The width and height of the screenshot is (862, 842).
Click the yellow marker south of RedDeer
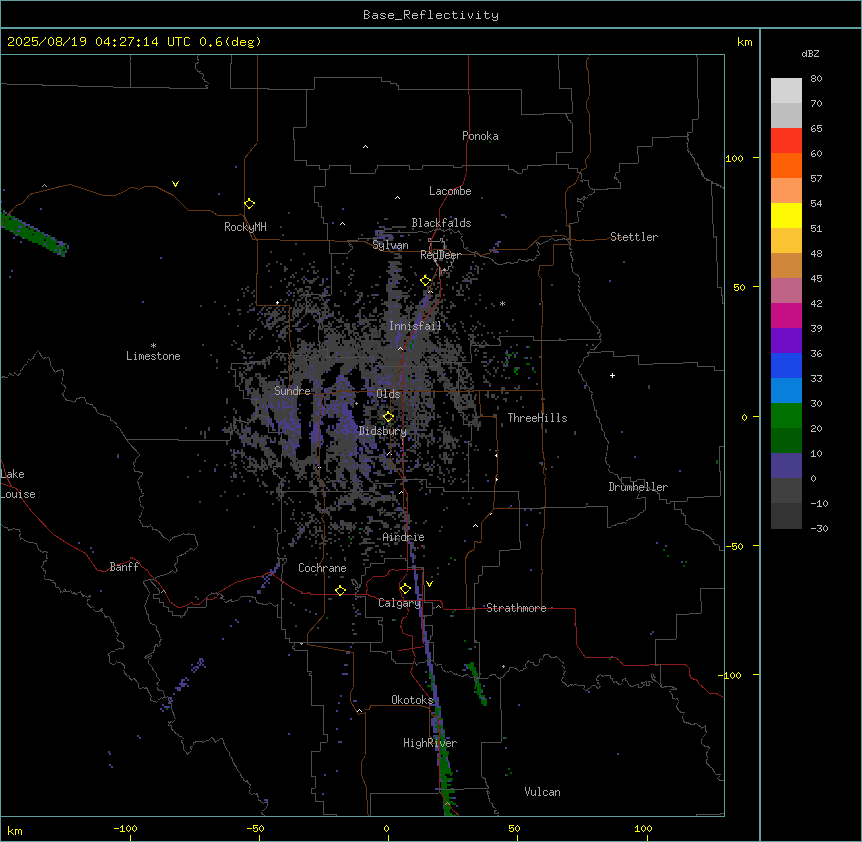(426, 281)
